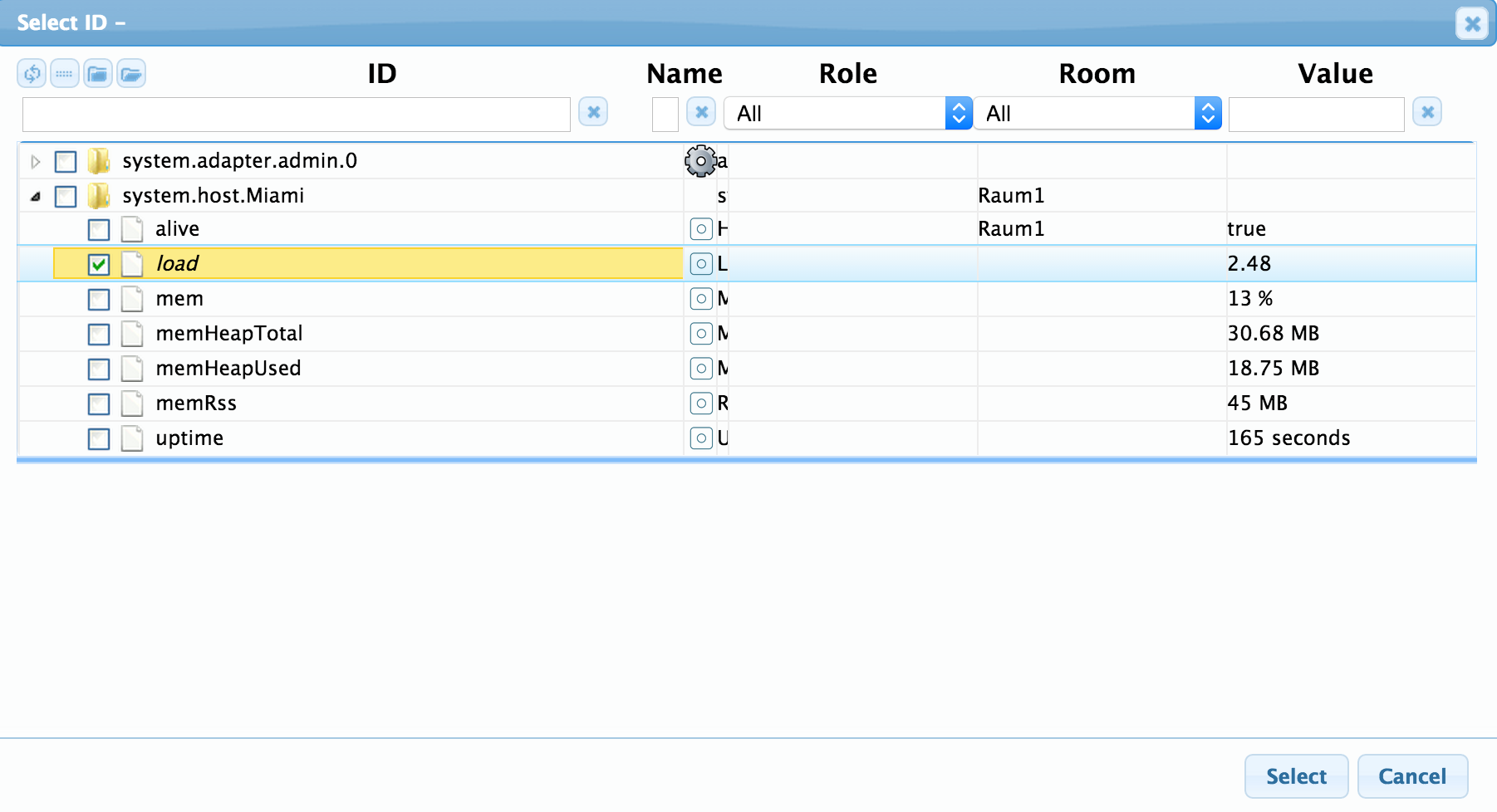Focus the Value filter input

pos(1317,115)
